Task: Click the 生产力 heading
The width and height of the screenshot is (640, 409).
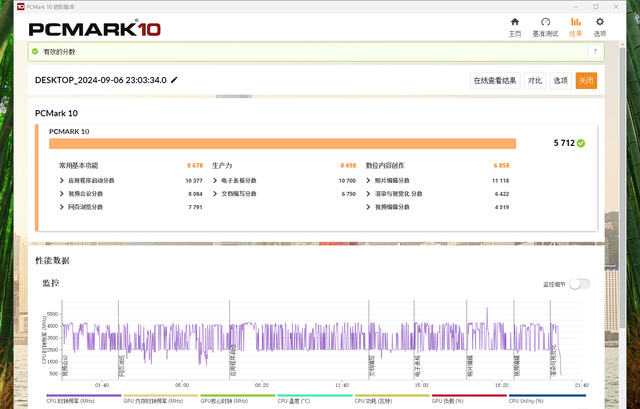Action: tap(222, 165)
